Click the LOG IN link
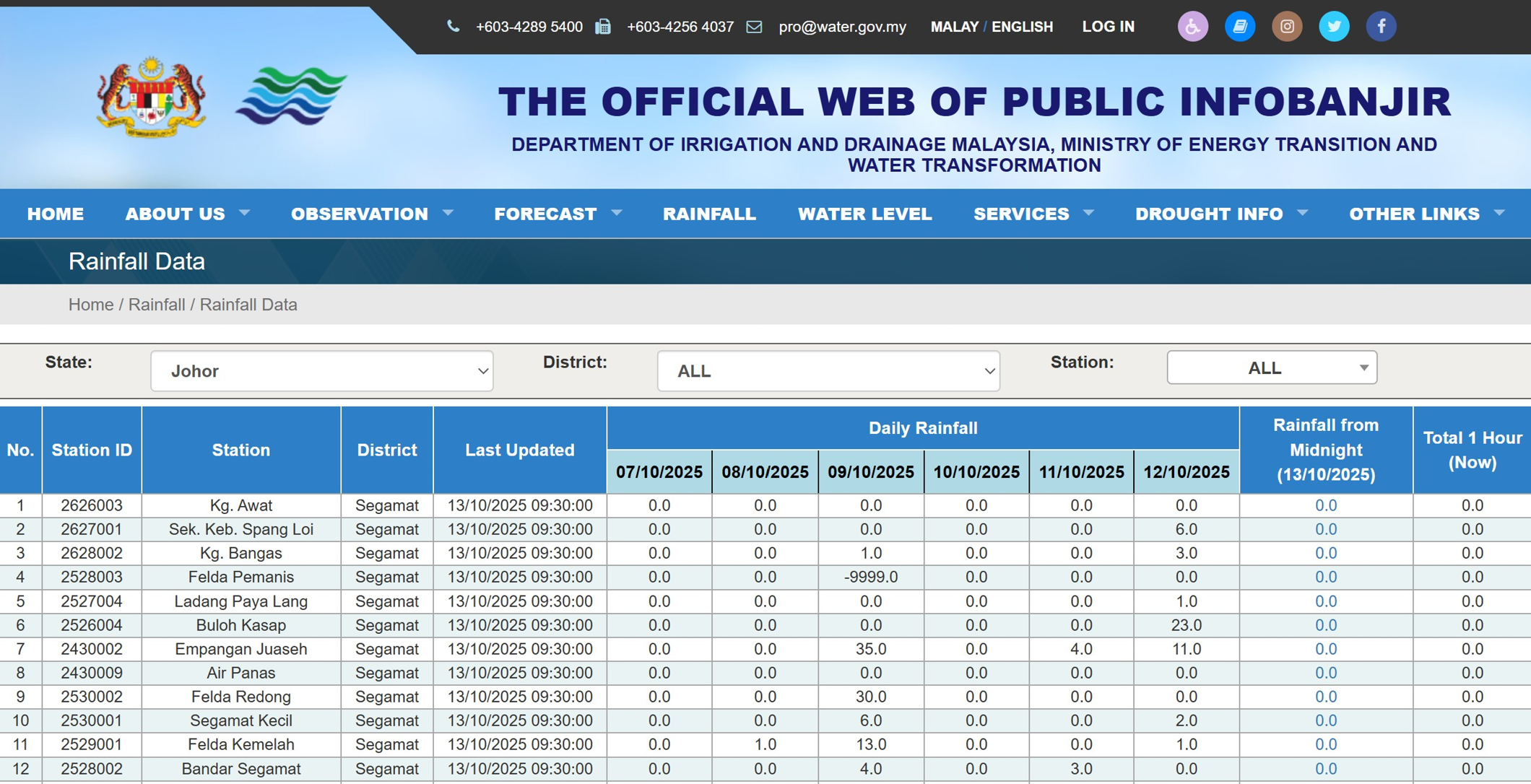Image resolution: width=1531 pixels, height=784 pixels. [1108, 27]
